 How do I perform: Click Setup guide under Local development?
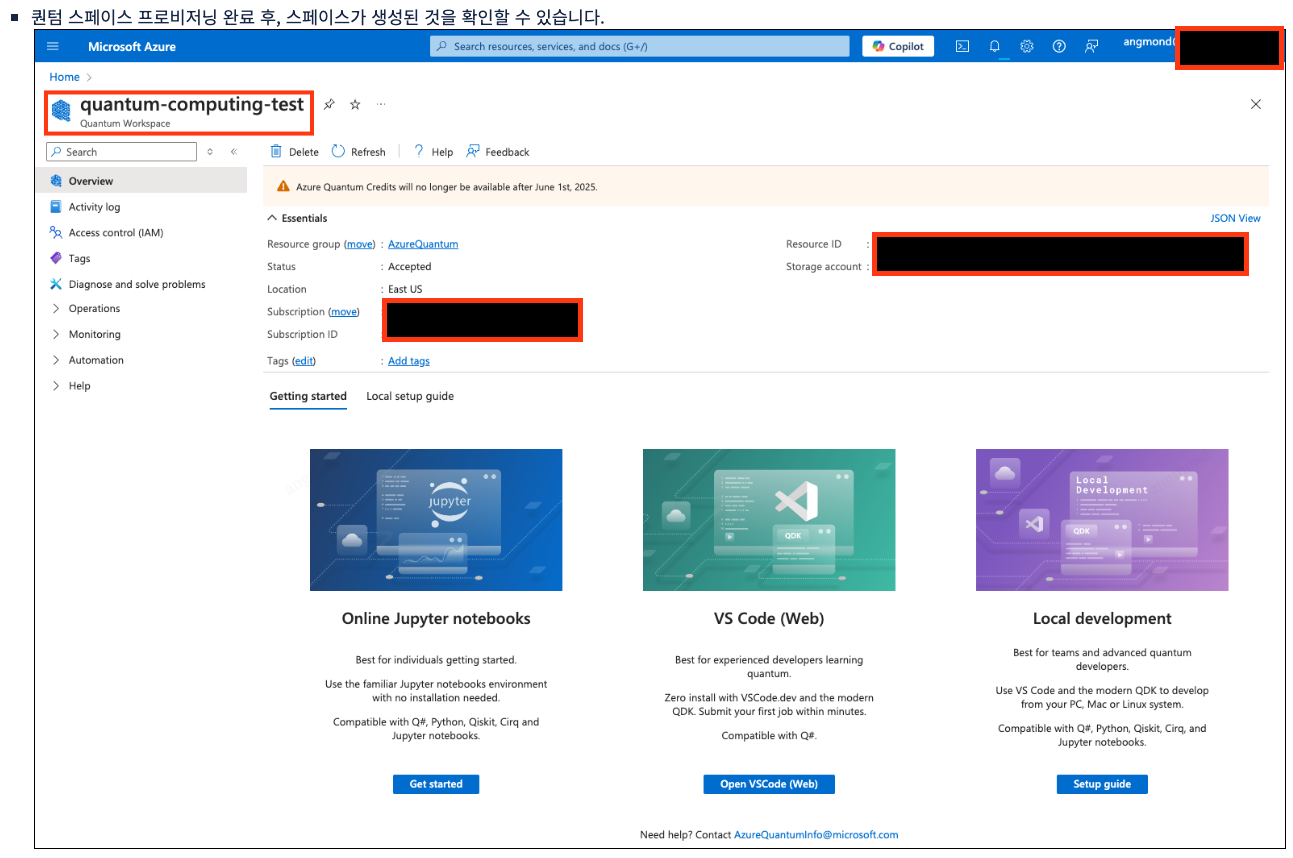point(1102,784)
